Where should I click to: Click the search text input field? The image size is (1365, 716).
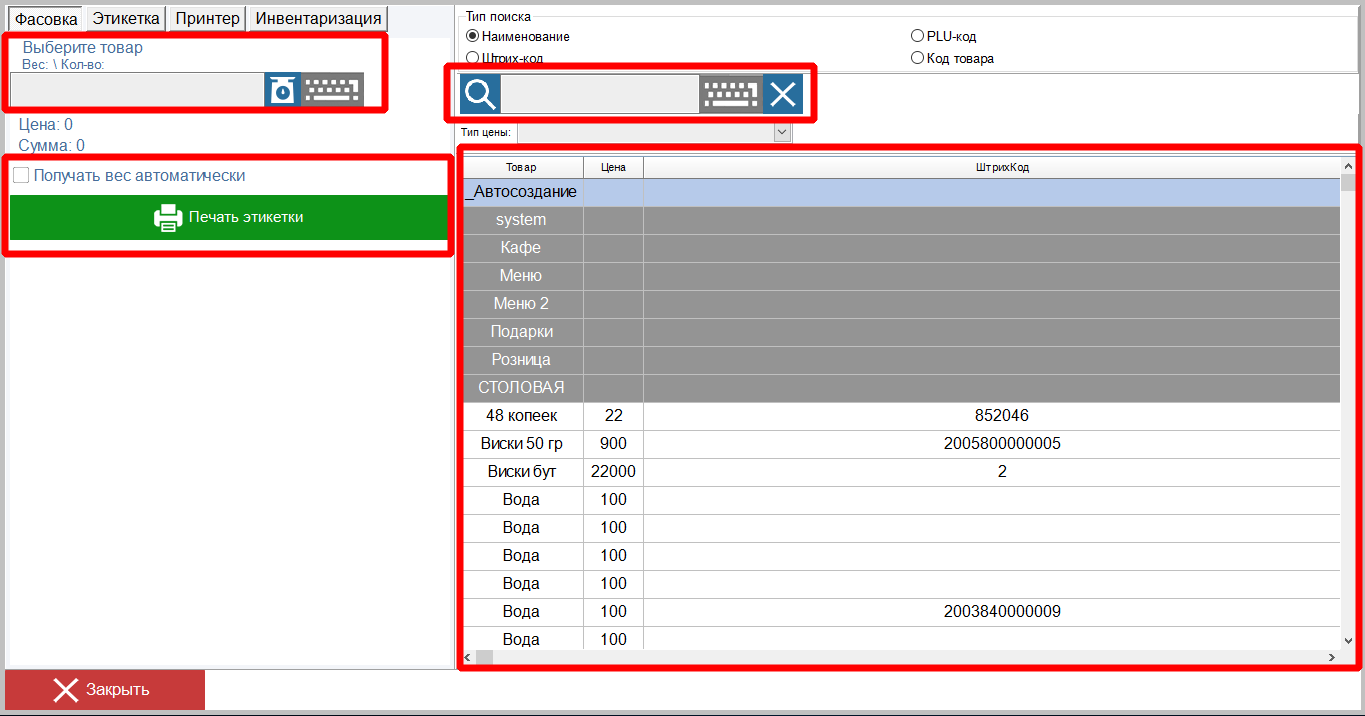[599, 95]
